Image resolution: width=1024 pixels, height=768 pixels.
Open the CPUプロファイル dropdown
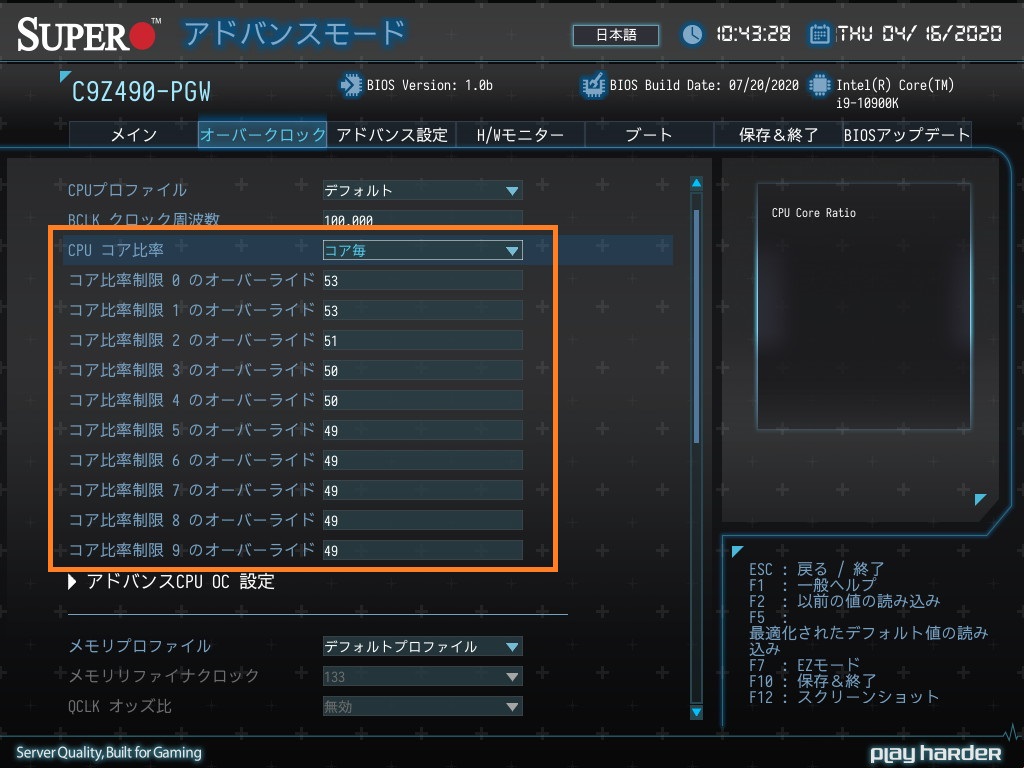point(423,191)
